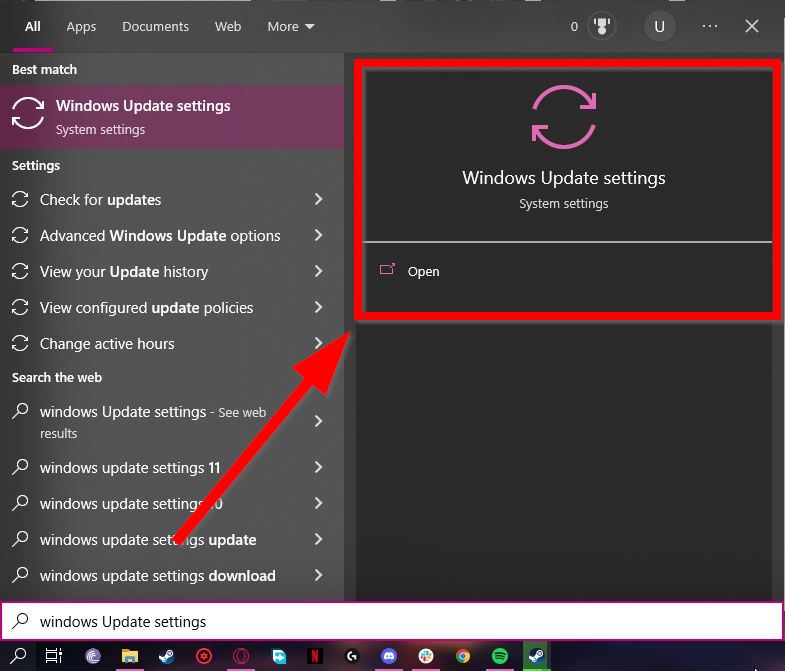
Task: Select Windows Update settings best match
Action: [x=172, y=117]
